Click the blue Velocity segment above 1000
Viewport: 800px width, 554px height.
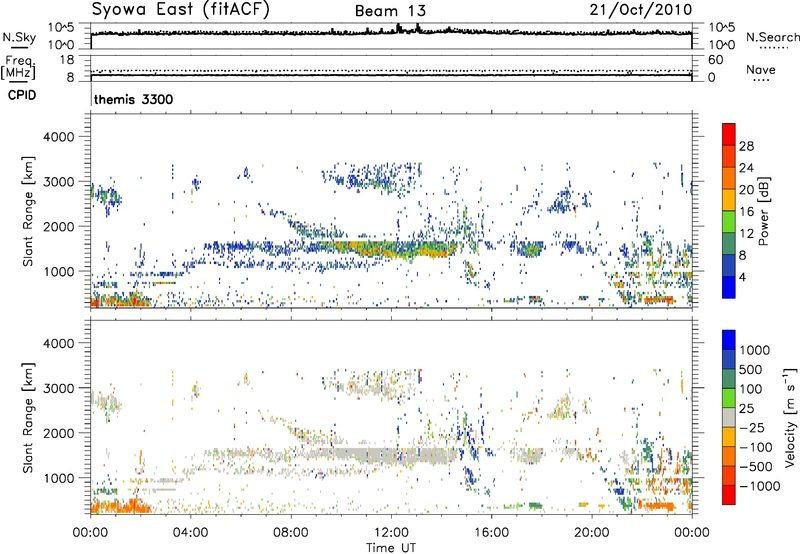coord(729,340)
